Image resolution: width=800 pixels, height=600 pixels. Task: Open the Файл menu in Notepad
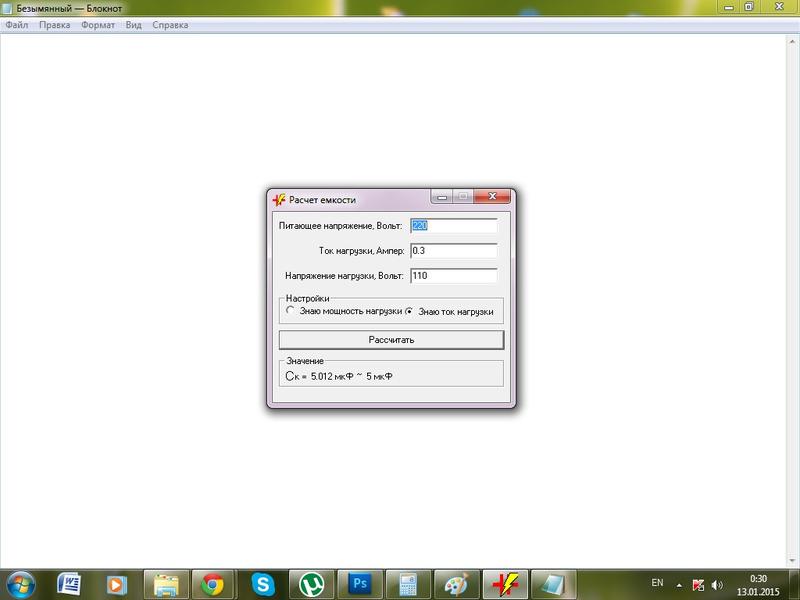16,24
